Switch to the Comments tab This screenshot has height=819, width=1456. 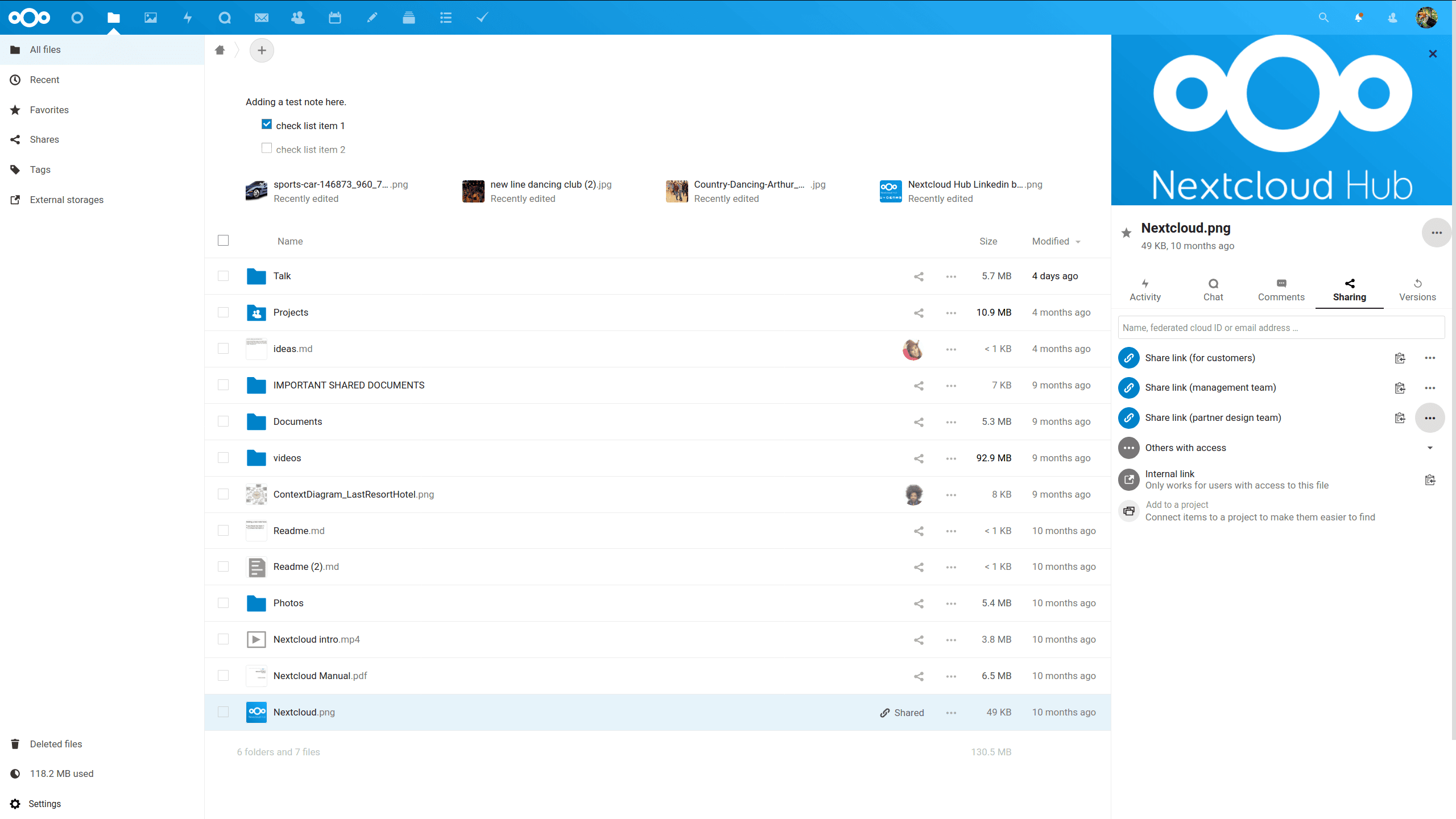(x=1281, y=289)
